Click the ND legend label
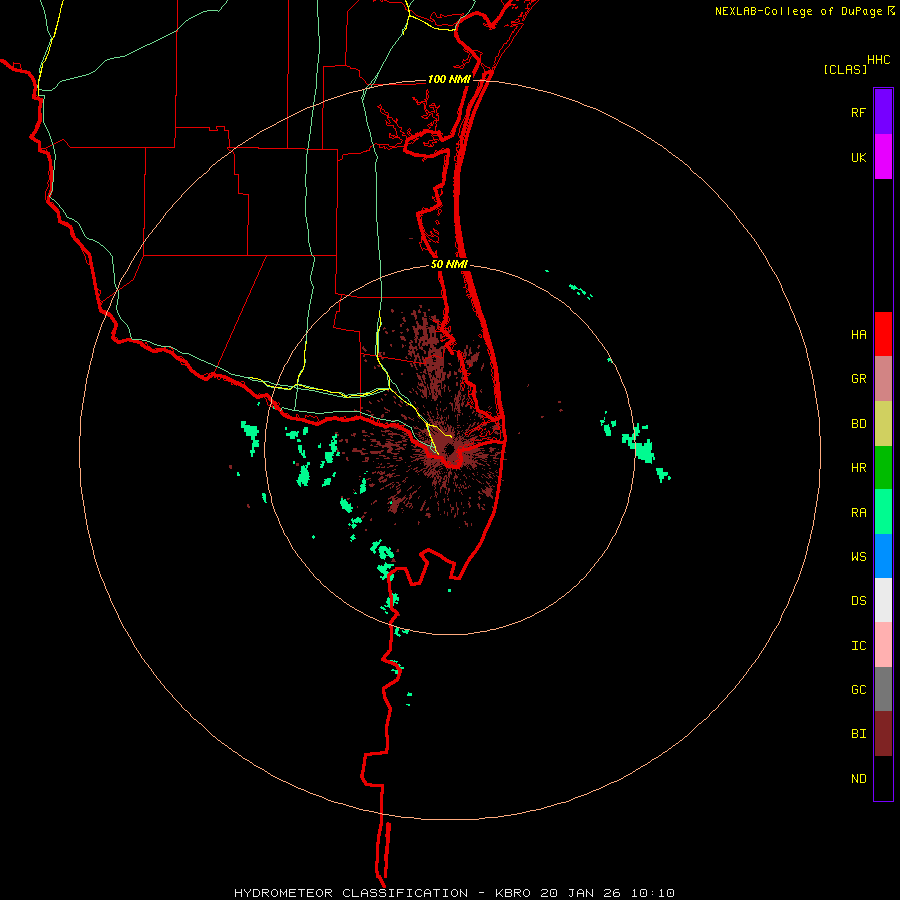This screenshot has width=900, height=900. [x=858, y=779]
